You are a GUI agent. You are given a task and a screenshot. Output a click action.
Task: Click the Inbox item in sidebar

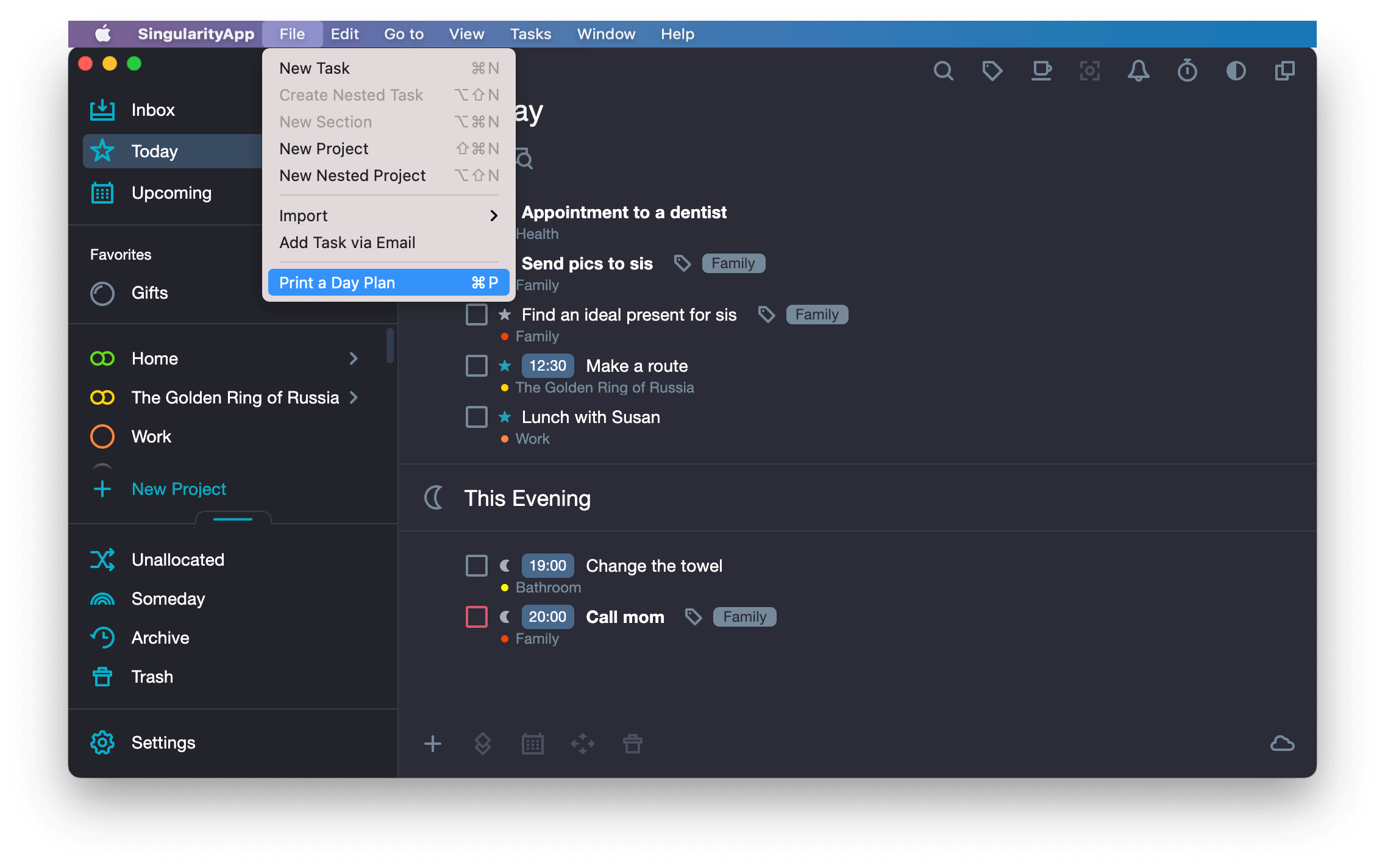tap(153, 109)
